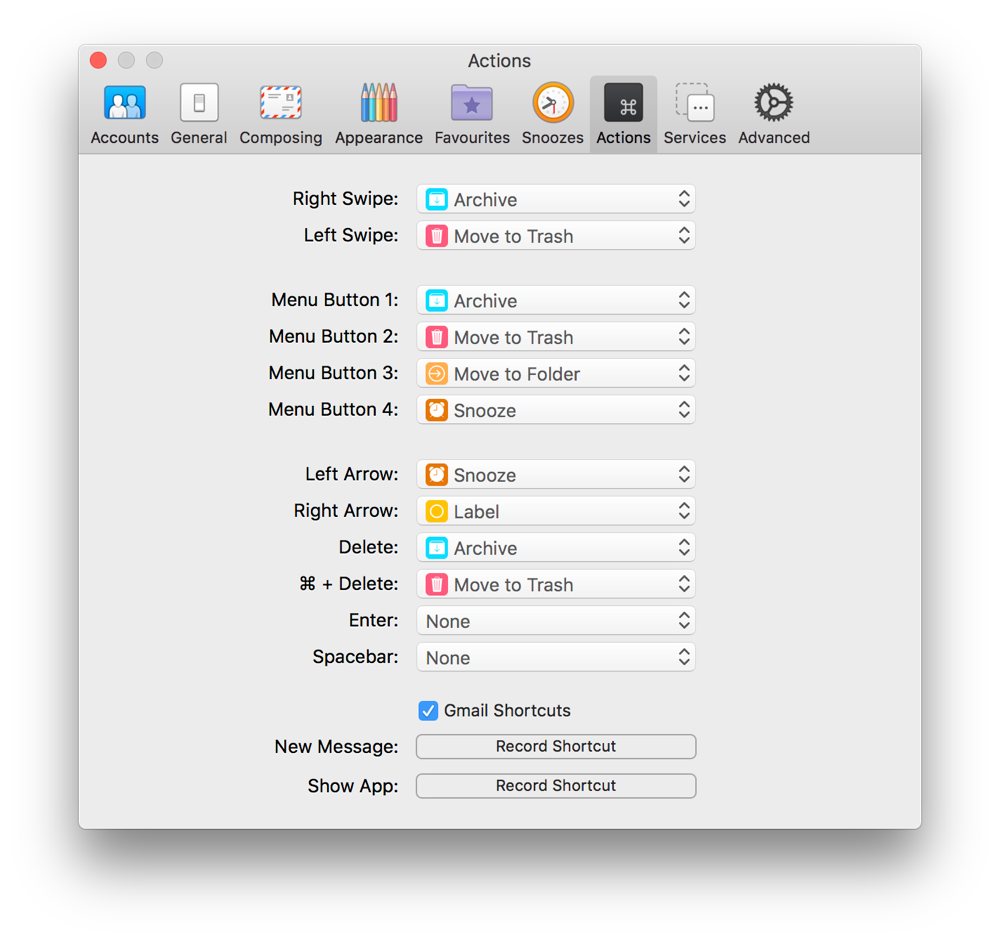This screenshot has width=1000, height=941.
Task: Disable the Gmail Shortcuts checkbox
Action: point(428,711)
